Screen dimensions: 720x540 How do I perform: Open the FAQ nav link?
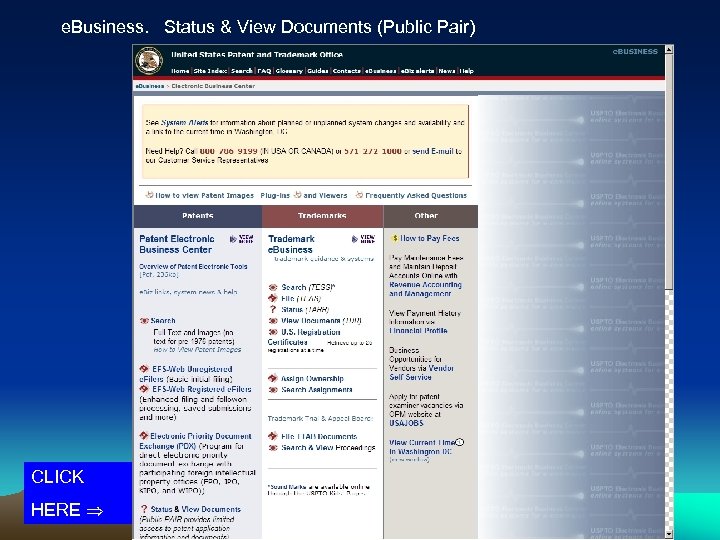pos(264,71)
